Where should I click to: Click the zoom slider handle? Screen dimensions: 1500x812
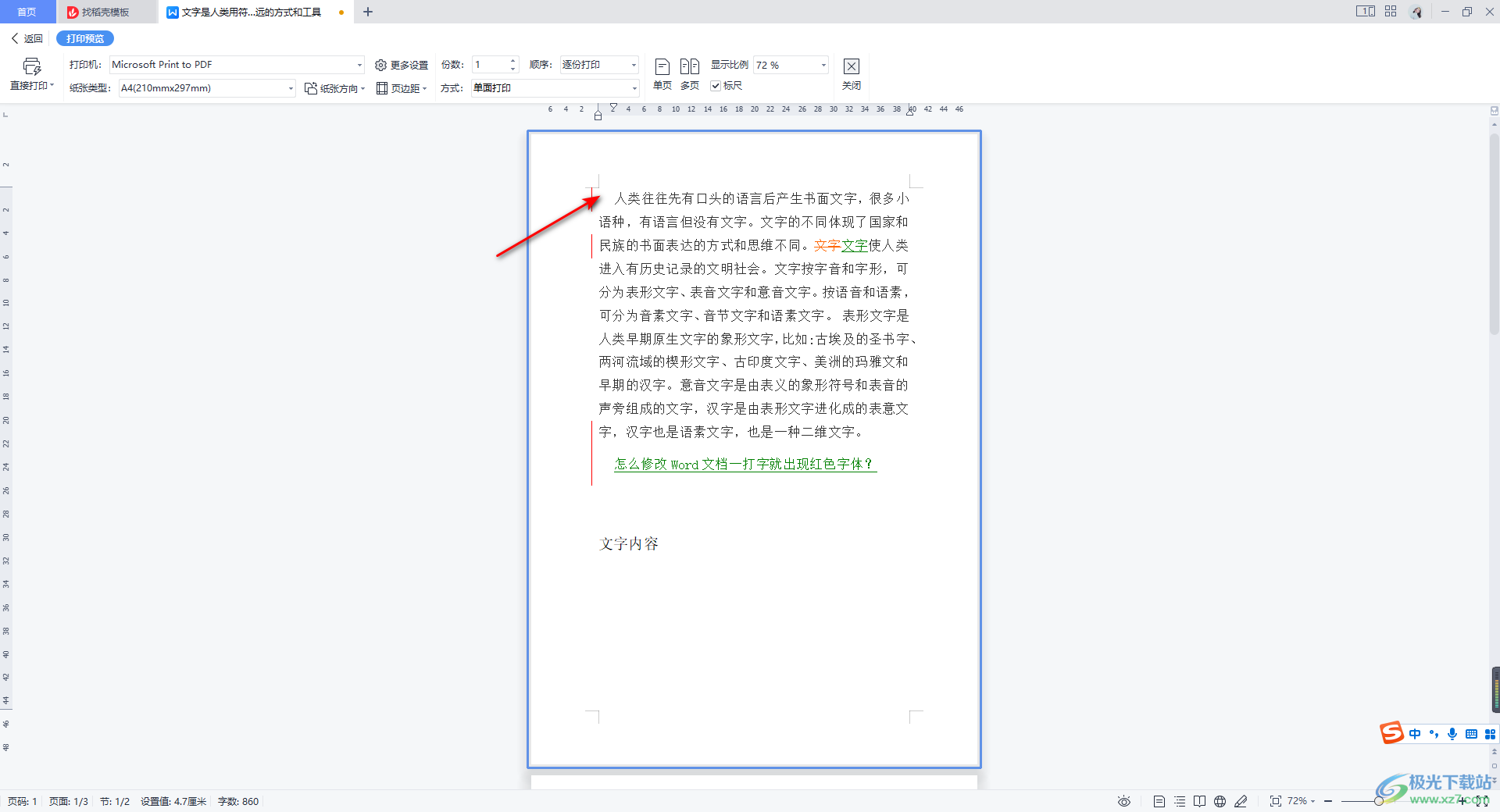tap(1379, 801)
